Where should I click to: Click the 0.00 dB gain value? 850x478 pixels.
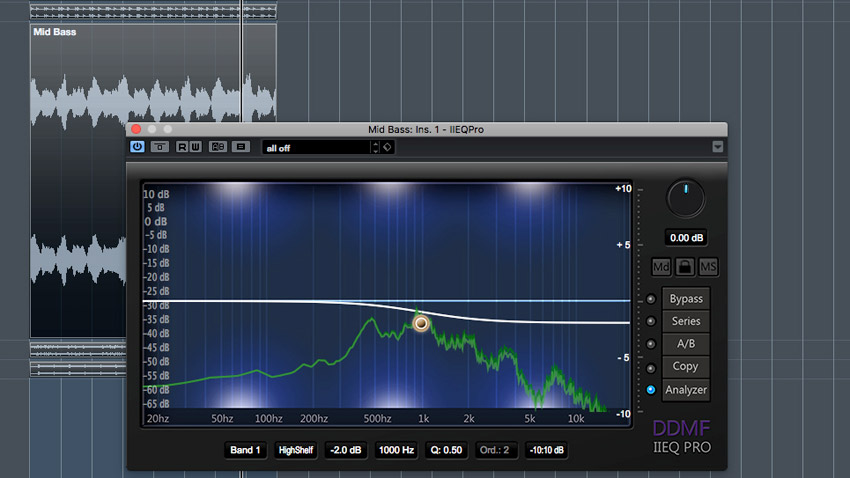[x=686, y=238]
